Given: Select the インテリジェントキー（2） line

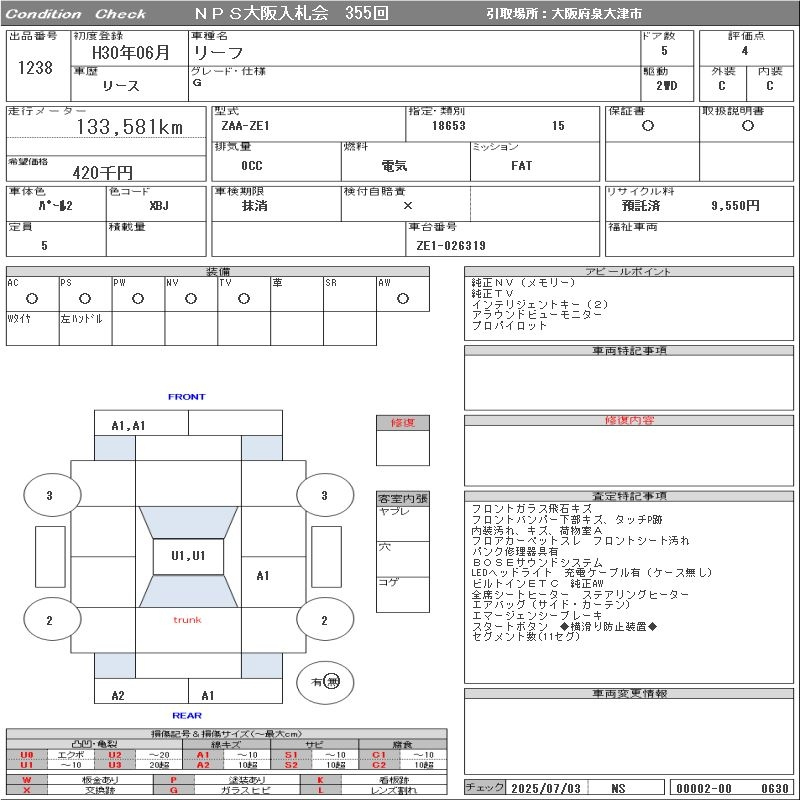Looking at the screenshot, I should 540,304.
